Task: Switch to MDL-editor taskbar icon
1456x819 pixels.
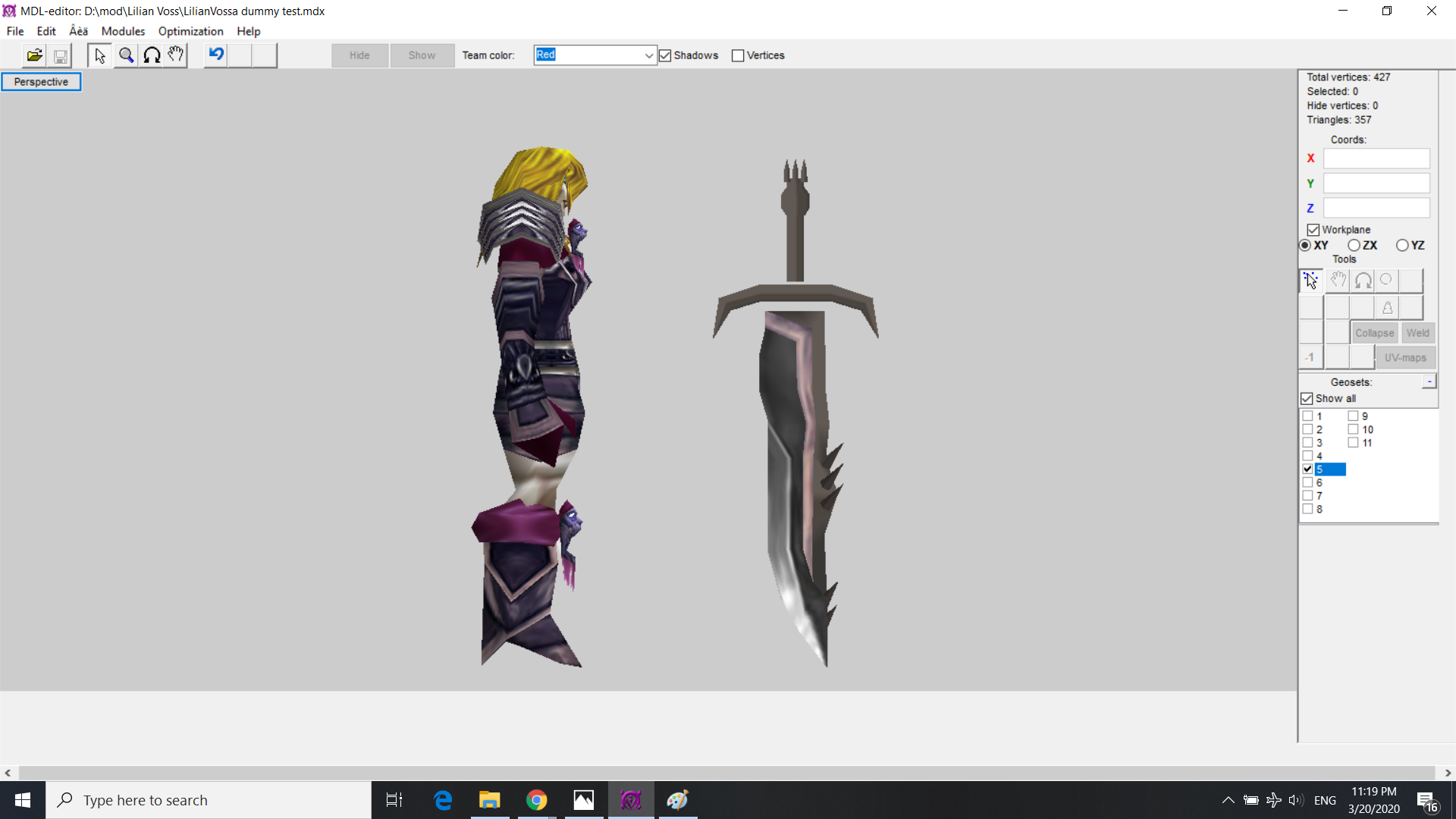Action: point(631,800)
